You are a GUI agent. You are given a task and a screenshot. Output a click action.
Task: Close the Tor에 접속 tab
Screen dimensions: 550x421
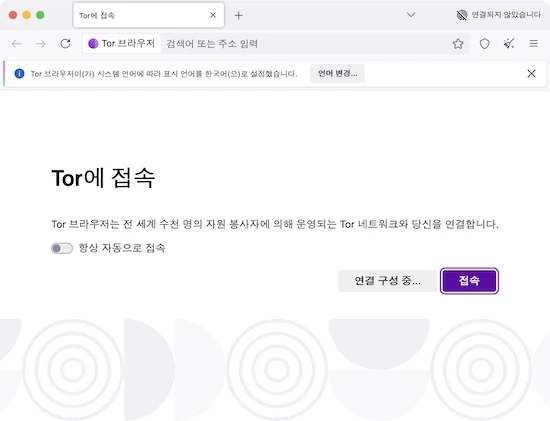click(213, 15)
